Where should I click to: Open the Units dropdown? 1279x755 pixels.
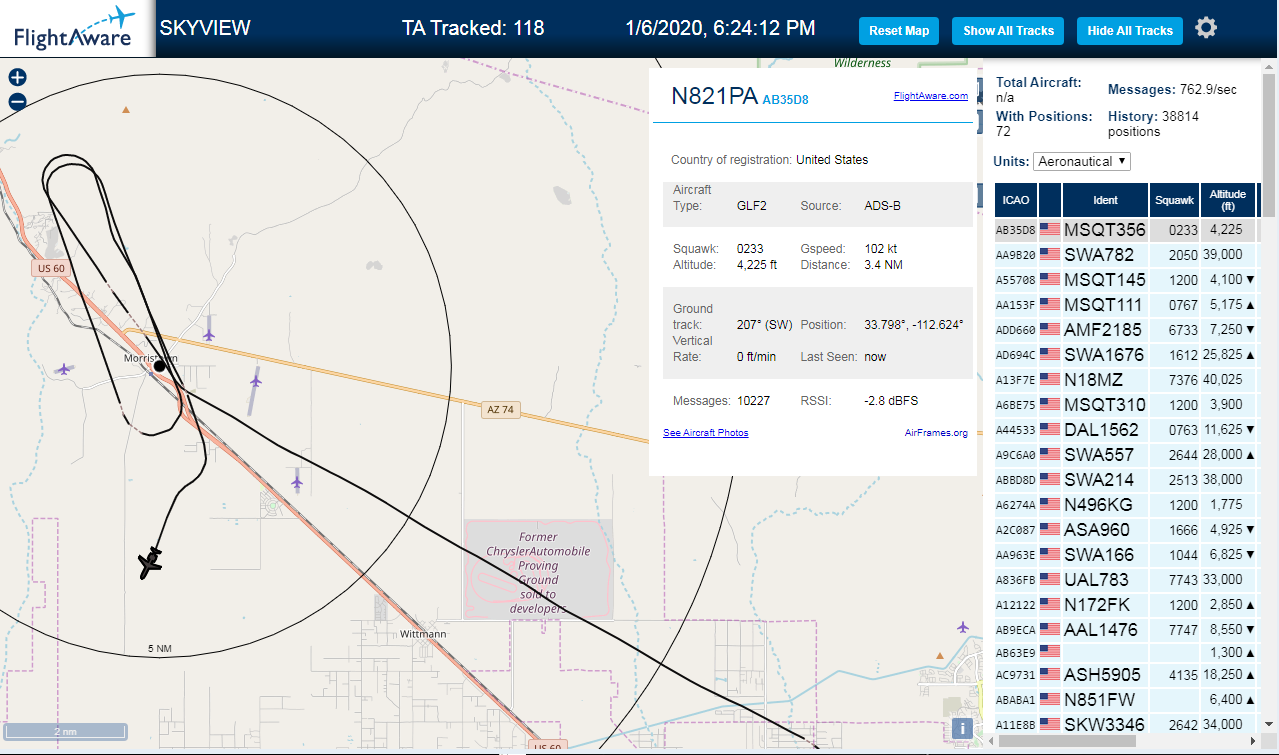pos(1083,161)
